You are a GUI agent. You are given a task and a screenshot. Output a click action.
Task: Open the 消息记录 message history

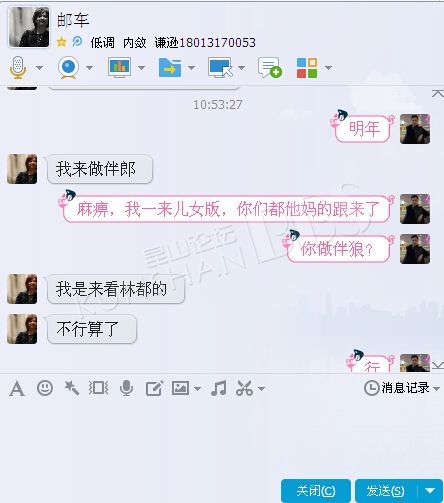coord(401,388)
